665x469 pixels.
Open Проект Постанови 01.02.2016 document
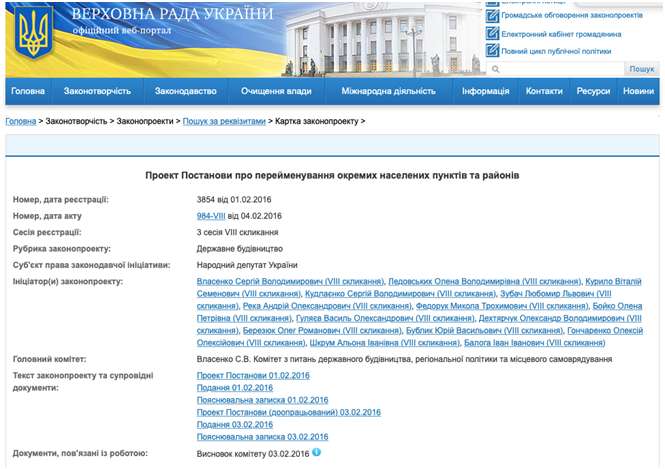tap(253, 375)
